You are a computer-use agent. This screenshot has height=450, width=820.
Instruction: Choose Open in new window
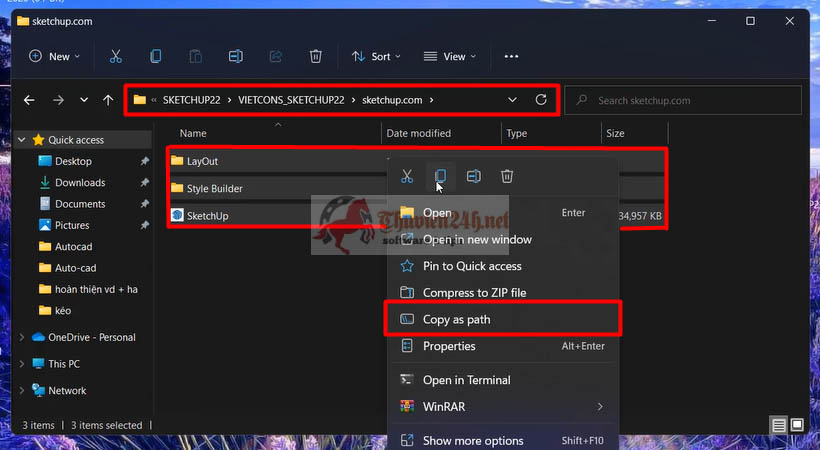tap(502, 239)
